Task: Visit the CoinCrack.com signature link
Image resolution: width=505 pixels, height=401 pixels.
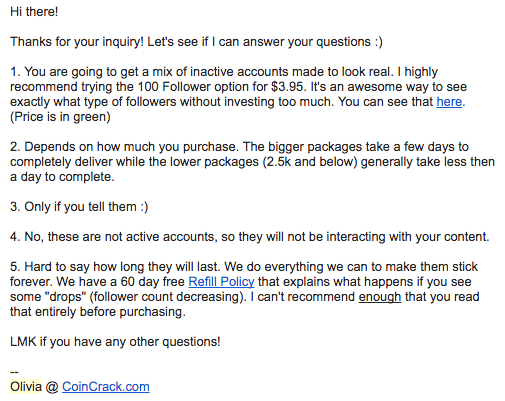Action: click(106, 387)
